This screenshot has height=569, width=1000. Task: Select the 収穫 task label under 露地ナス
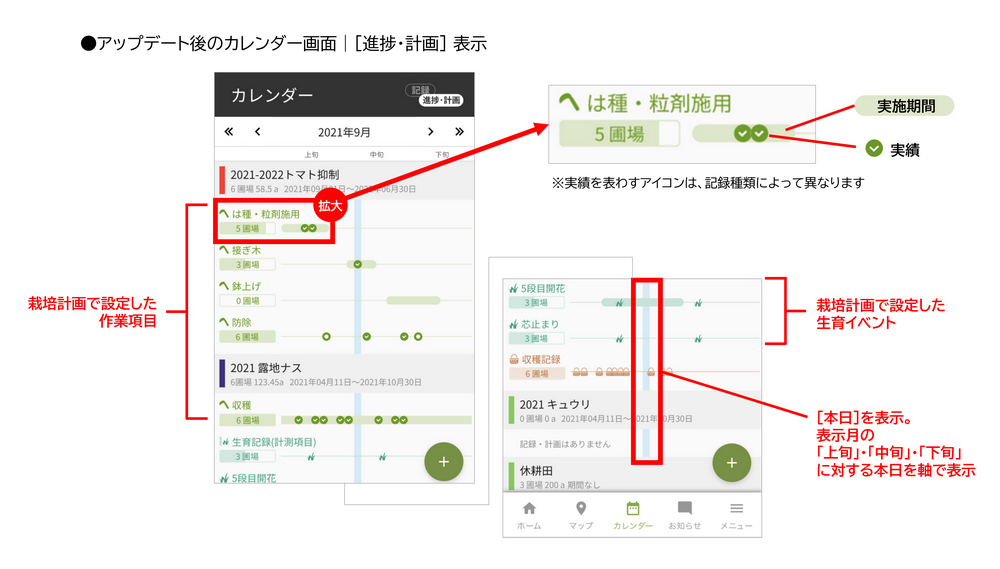click(242, 405)
